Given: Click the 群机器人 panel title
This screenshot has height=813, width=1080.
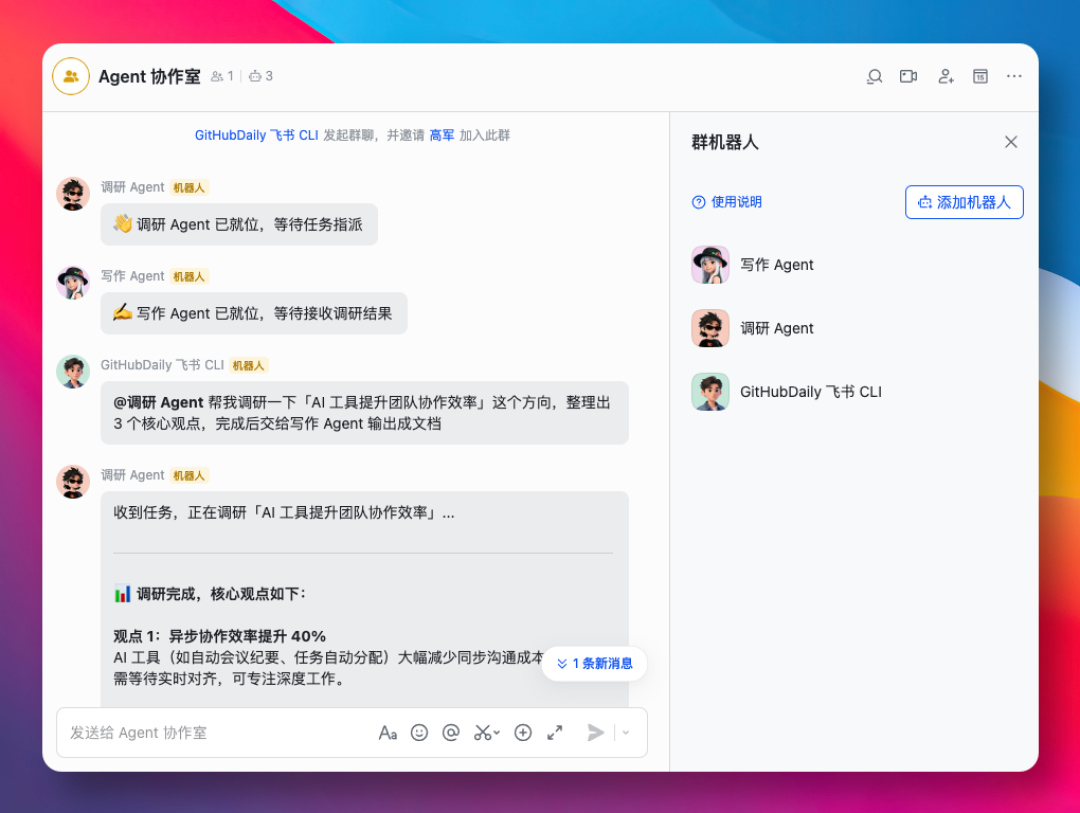Looking at the screenshot, I should pos(725,143).
